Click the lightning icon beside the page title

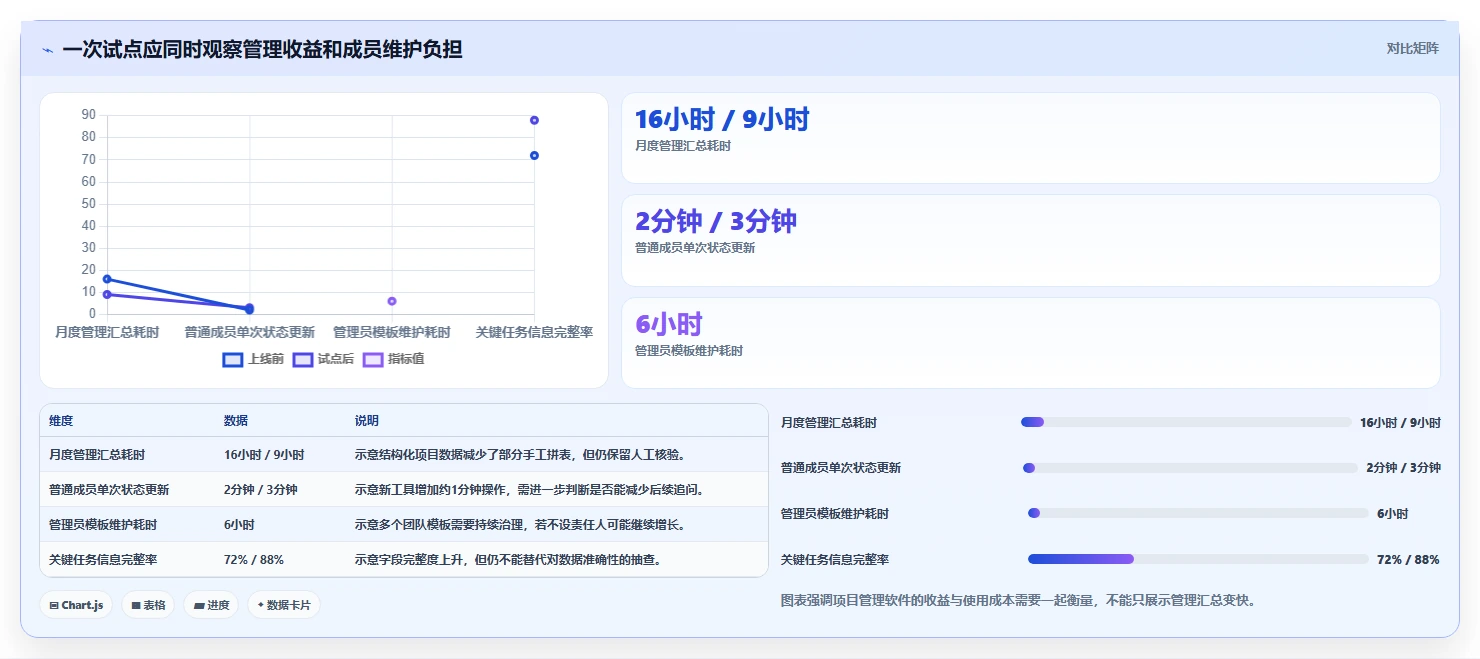coord(48,50)
